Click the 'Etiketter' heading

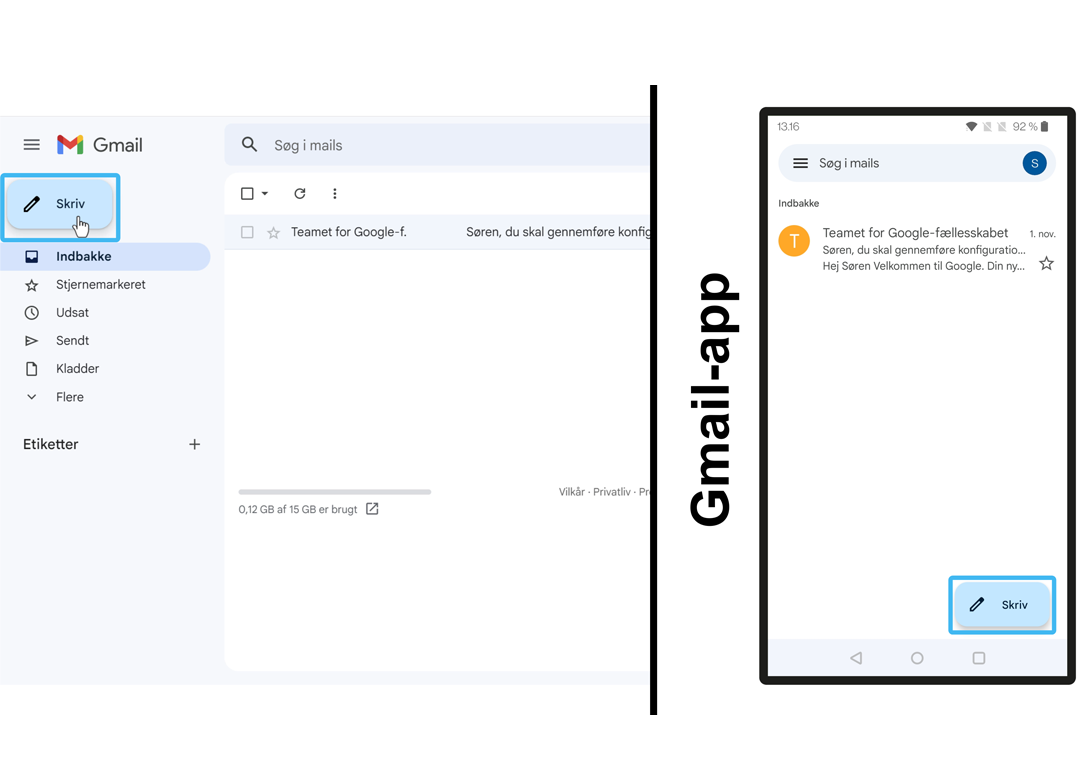[x=51, y=444]
